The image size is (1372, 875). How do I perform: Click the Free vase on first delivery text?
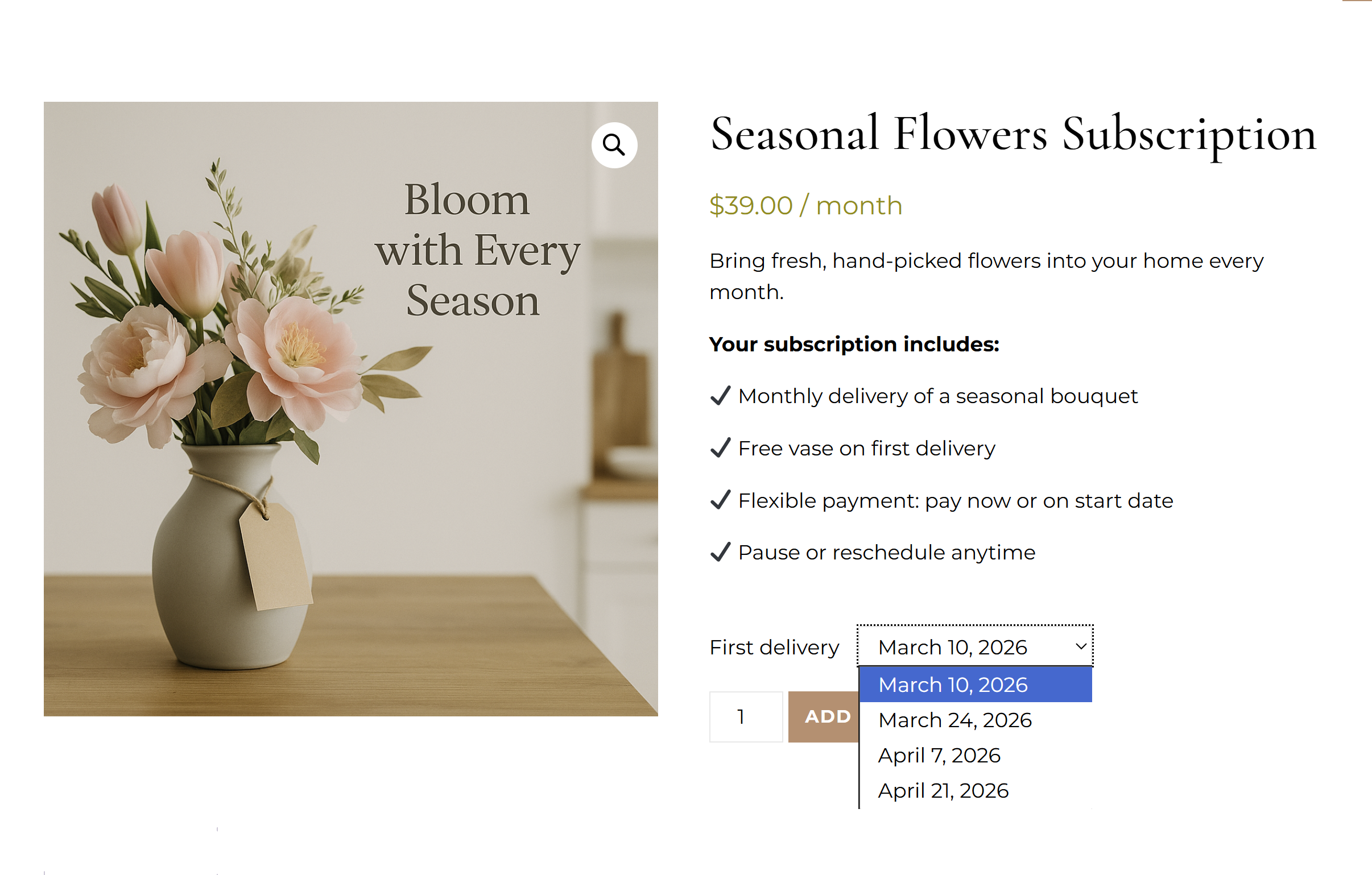click(x=866, y=449)
